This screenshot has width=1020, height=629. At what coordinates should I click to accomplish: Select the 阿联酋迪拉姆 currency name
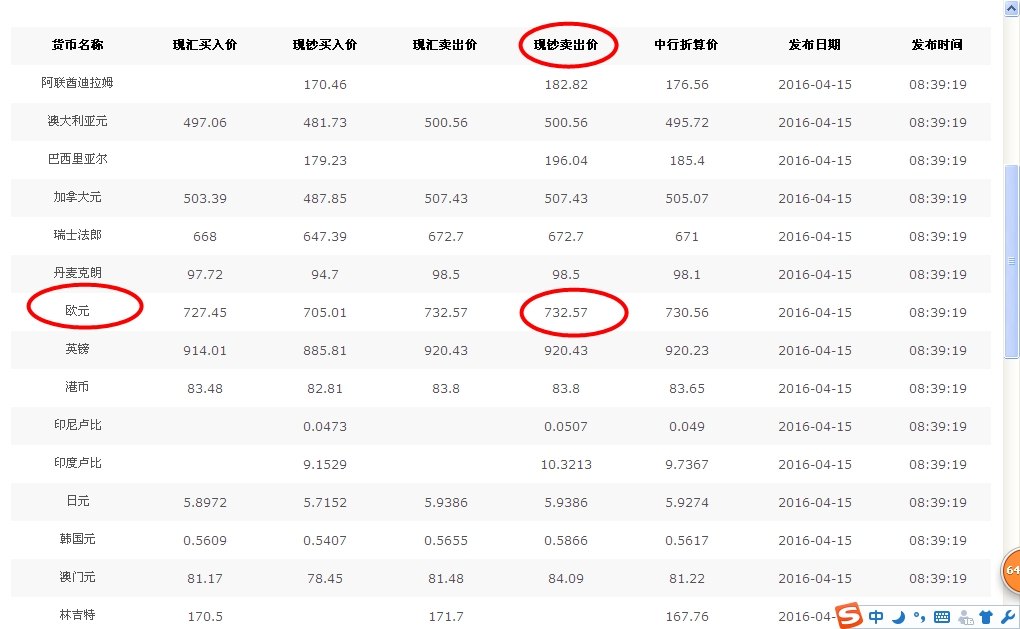77,83
